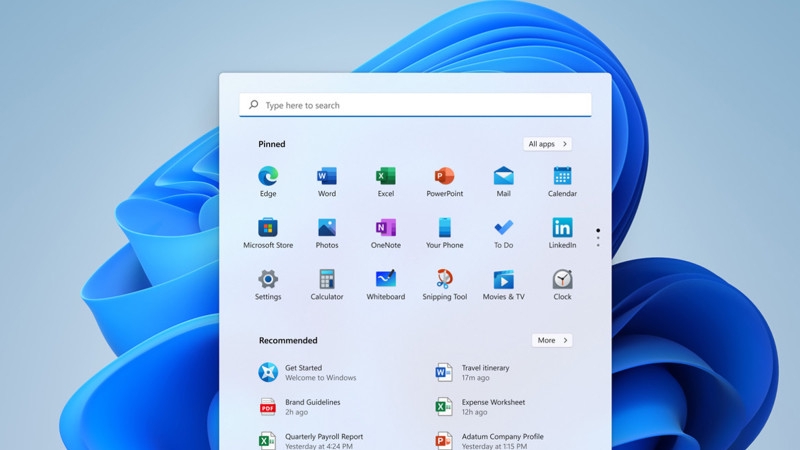Click the "Welcome to Windows" subtitle text
This screenshot has width=800, height=450.
(320, 378)
